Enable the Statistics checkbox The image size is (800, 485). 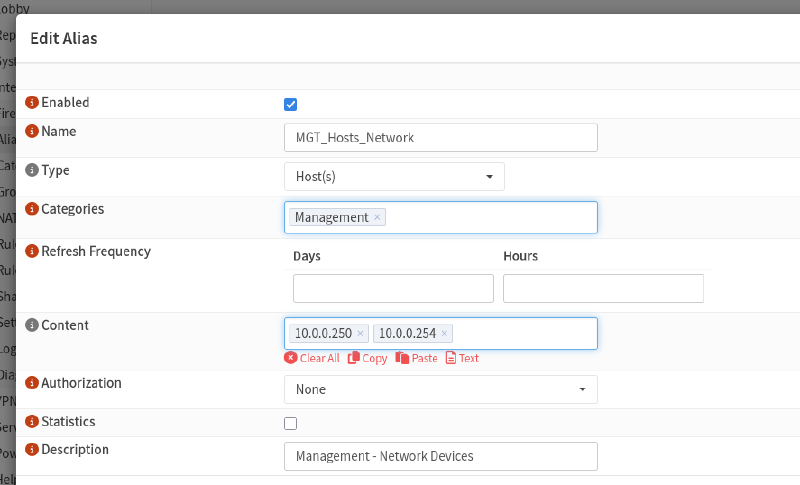(290, 423)
